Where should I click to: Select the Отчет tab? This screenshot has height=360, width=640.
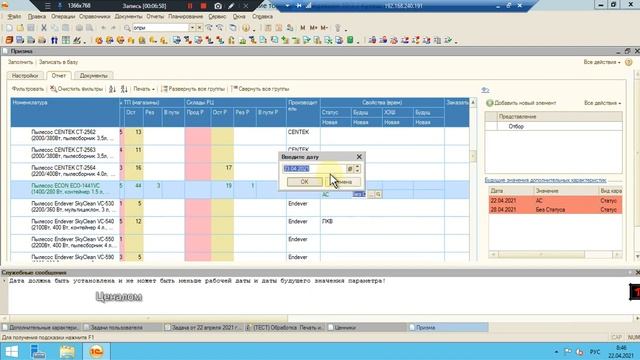pyautogui.click(x=58, y=76)
